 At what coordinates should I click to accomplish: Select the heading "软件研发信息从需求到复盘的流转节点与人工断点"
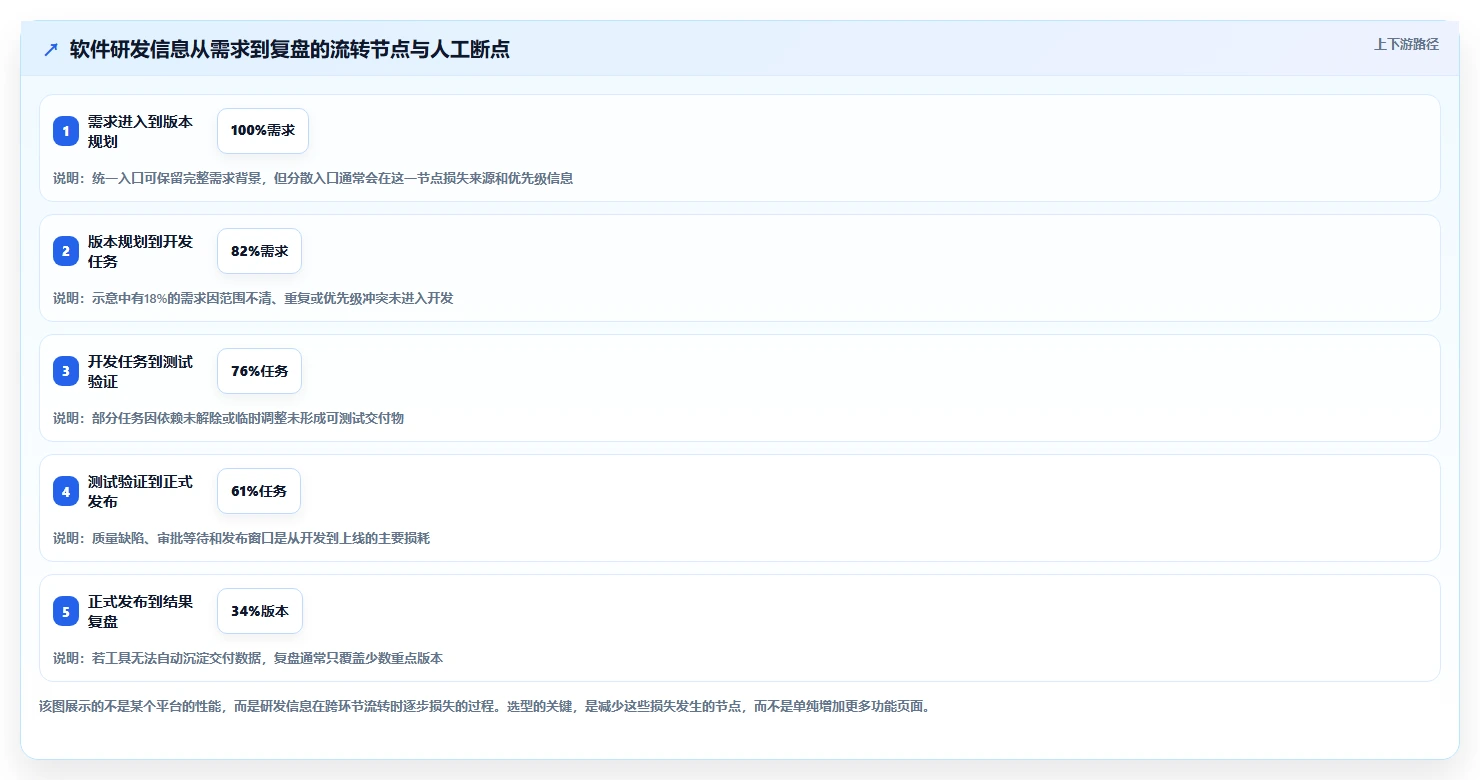[290, 49]
